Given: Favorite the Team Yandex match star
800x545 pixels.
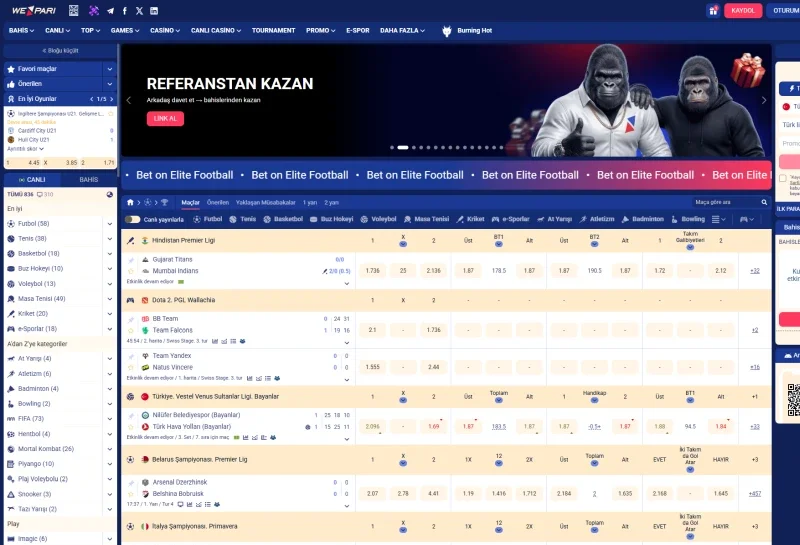Looking at the screenshot, I should [131, 367].
